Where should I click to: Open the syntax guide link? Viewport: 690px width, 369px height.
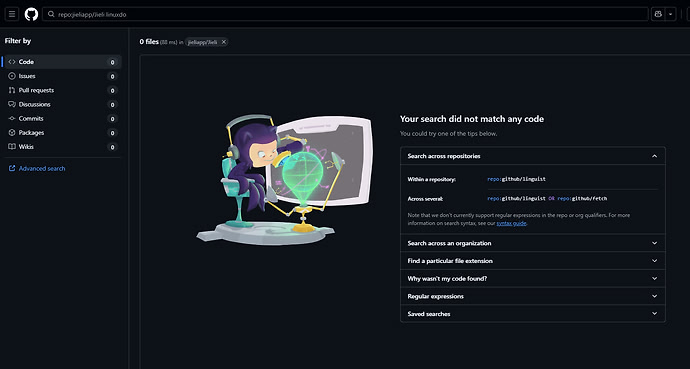tap(511, 223)
